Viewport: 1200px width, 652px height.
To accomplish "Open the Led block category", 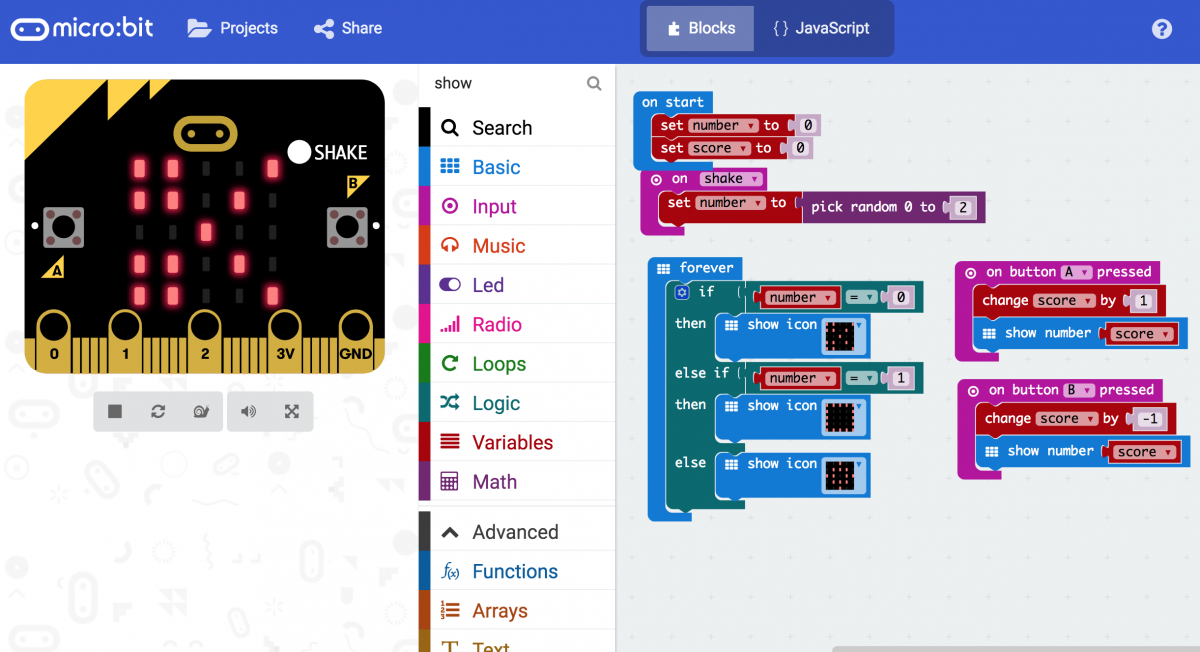I will [486, 284].
